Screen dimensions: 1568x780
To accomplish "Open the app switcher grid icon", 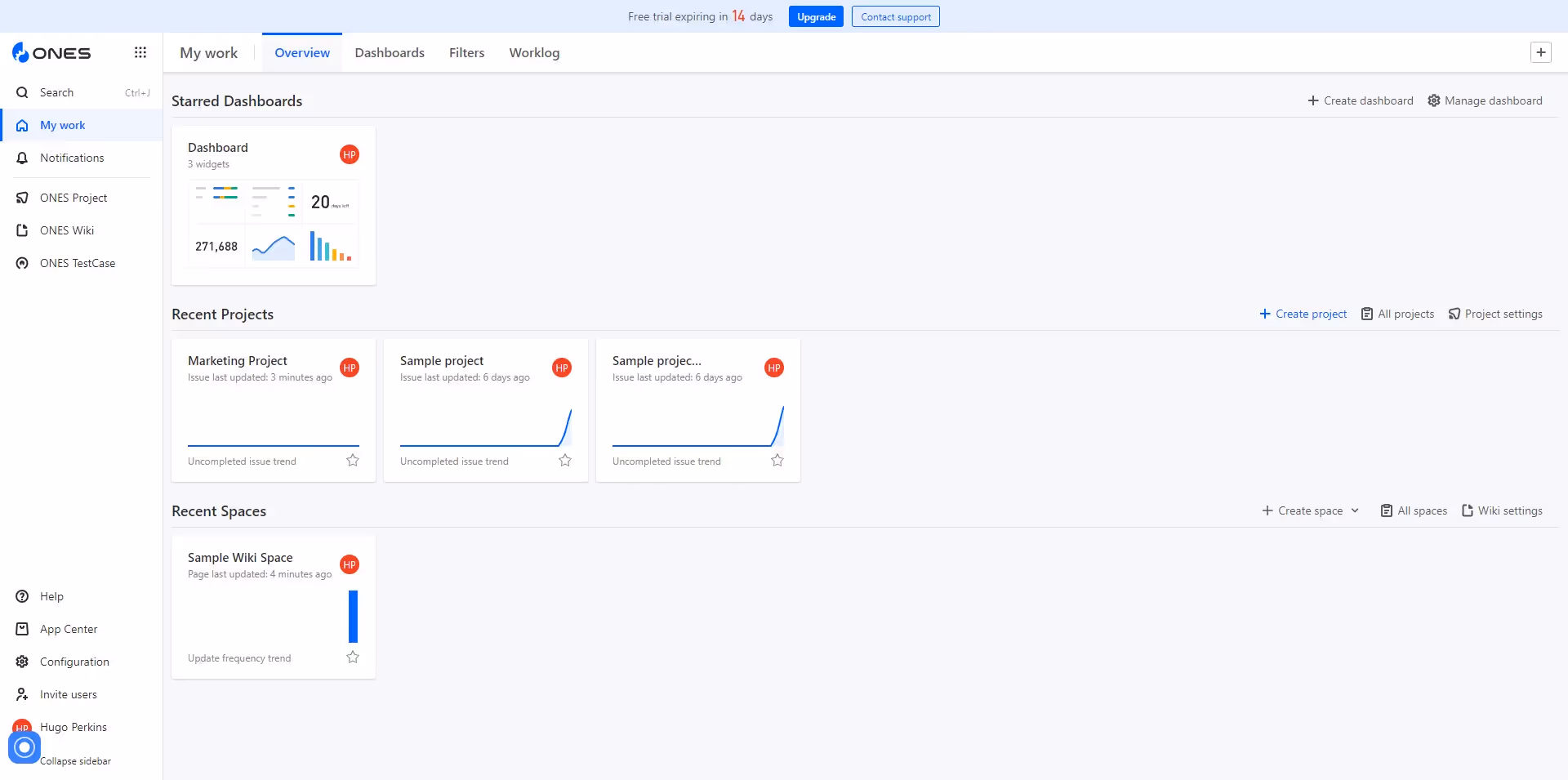I will (140, 52).
